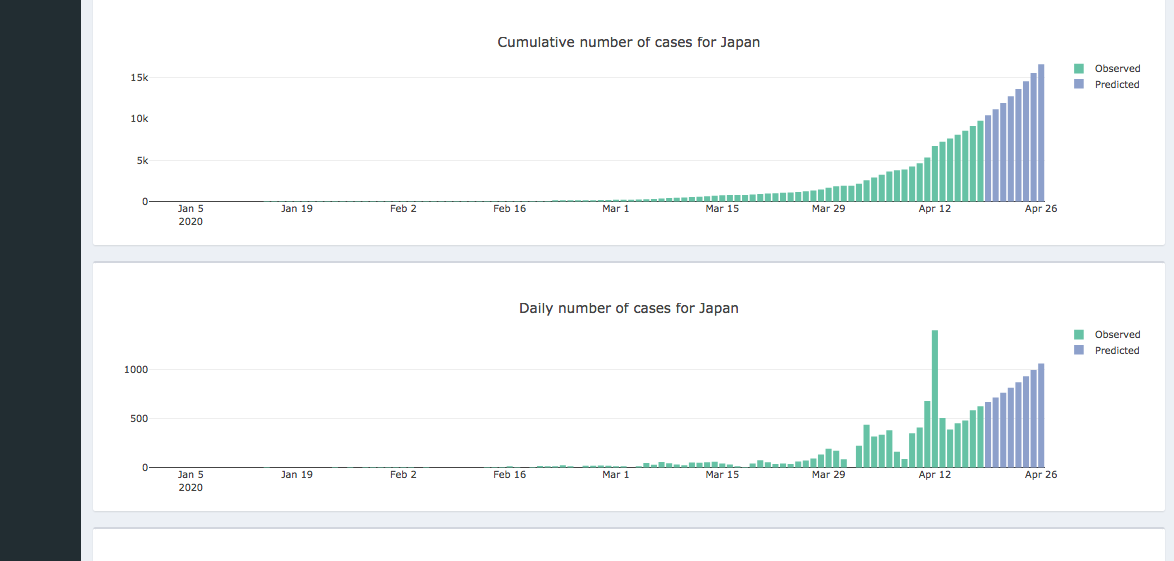Hide the Observed series in the Daily chart legend
The width and height of the screenshot is (1174, 561).
[x=1116, y=335]
